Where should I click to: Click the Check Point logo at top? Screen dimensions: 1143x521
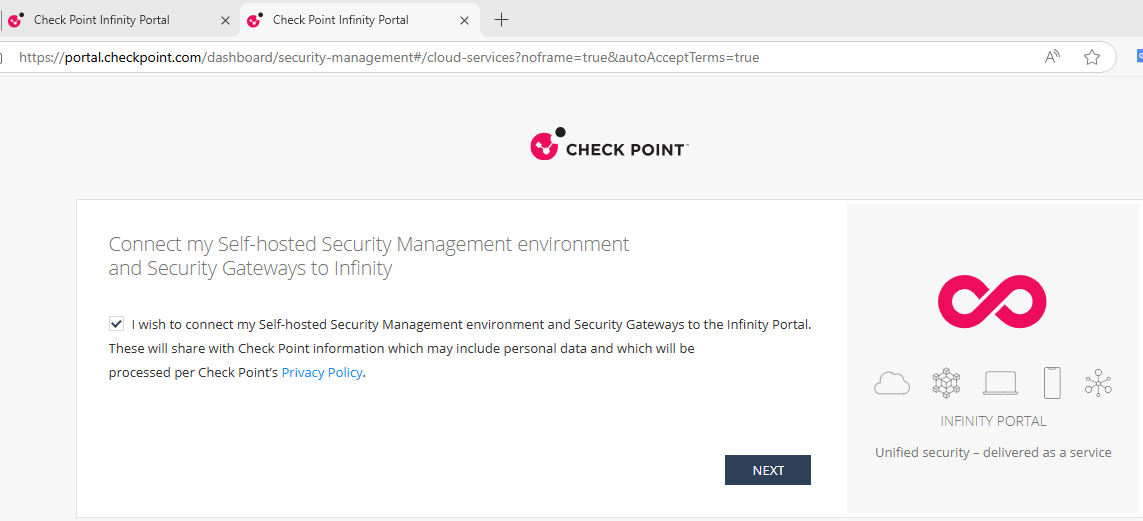tap(609, 147)
